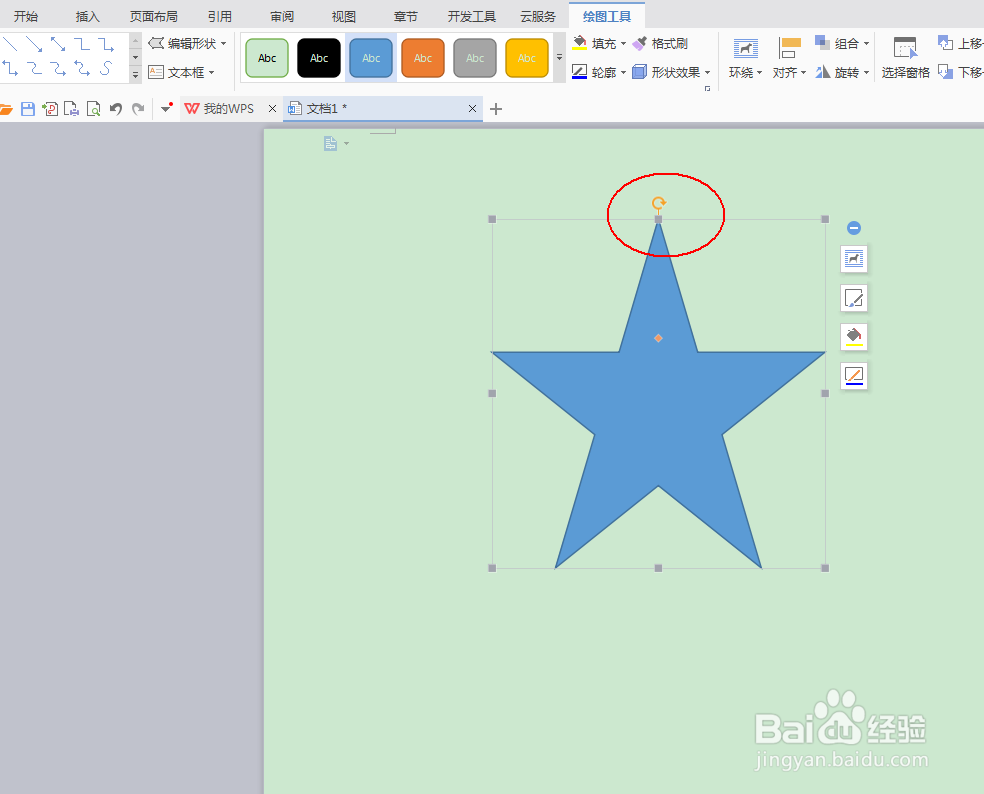Select the elbow arrow connector shape
This screenshot has height=794, width=984.
tap(105, 44)
